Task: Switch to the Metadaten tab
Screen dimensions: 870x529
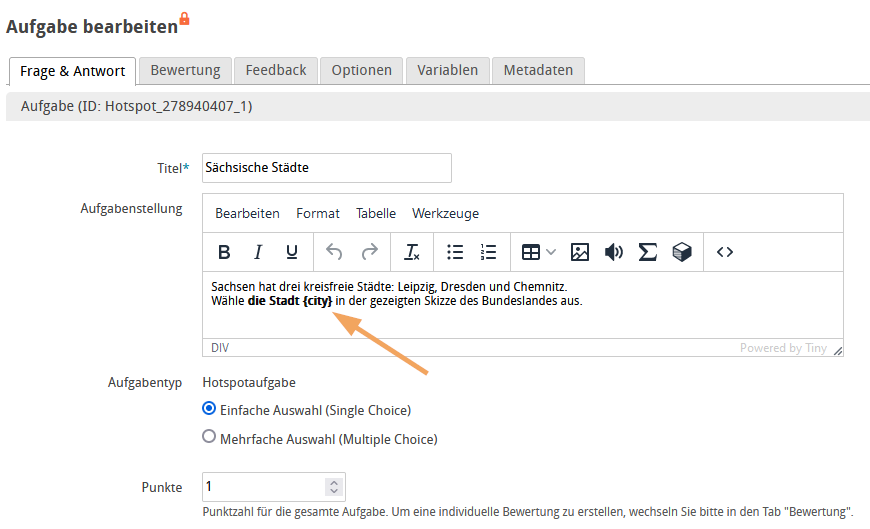Action: [x=538, y=70]
